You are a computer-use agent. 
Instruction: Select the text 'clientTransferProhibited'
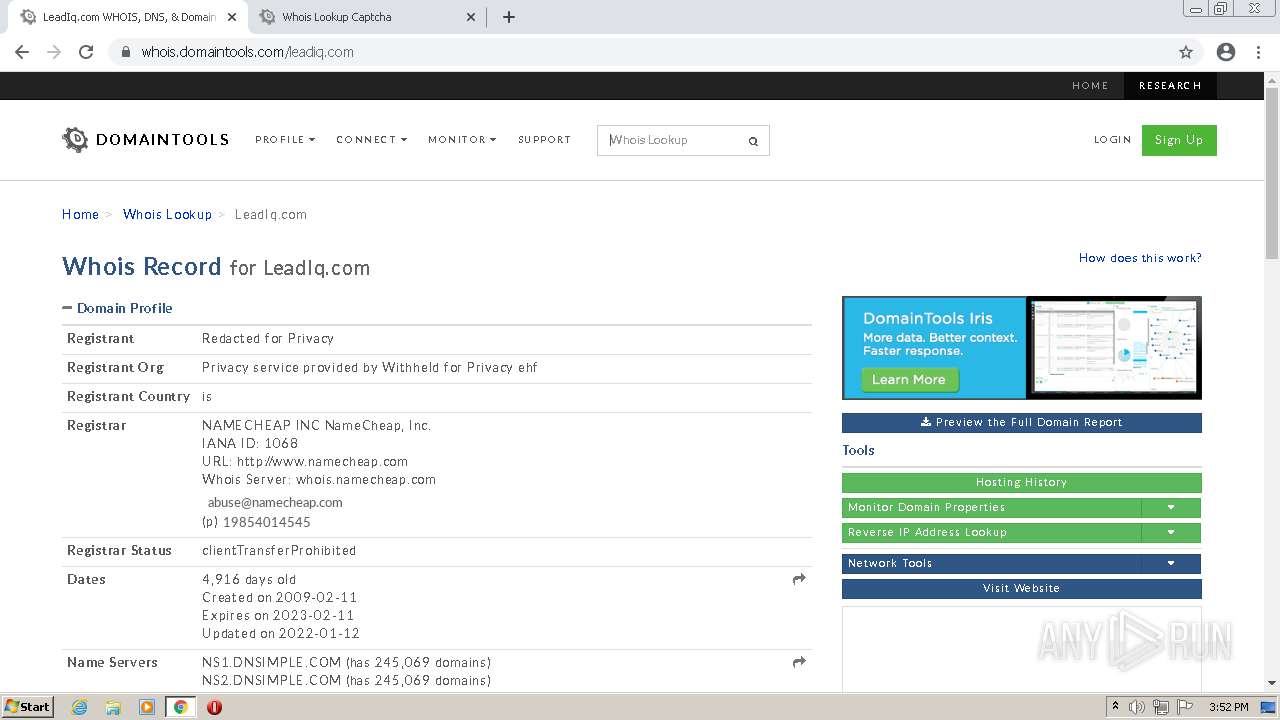coord(279,550)
